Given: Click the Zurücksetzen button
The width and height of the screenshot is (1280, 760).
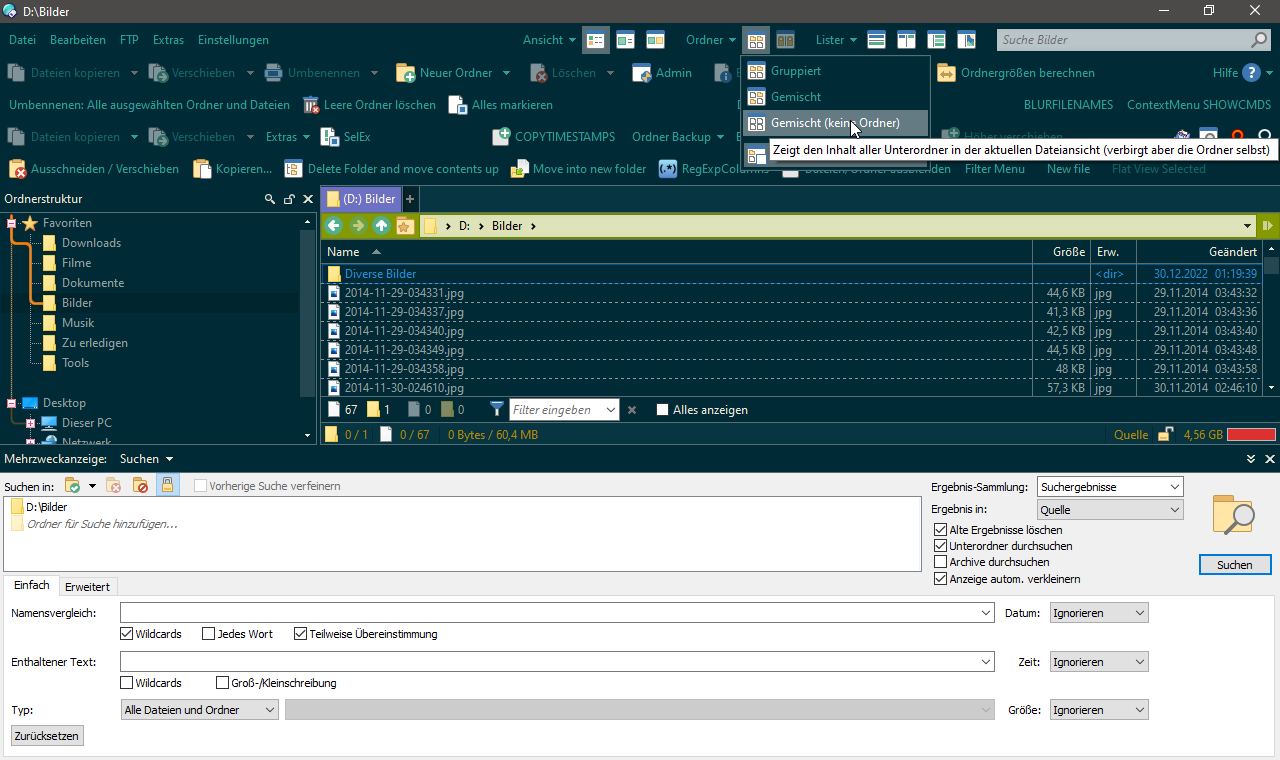Looking at the screenshot, I should (x=47, y=736).
